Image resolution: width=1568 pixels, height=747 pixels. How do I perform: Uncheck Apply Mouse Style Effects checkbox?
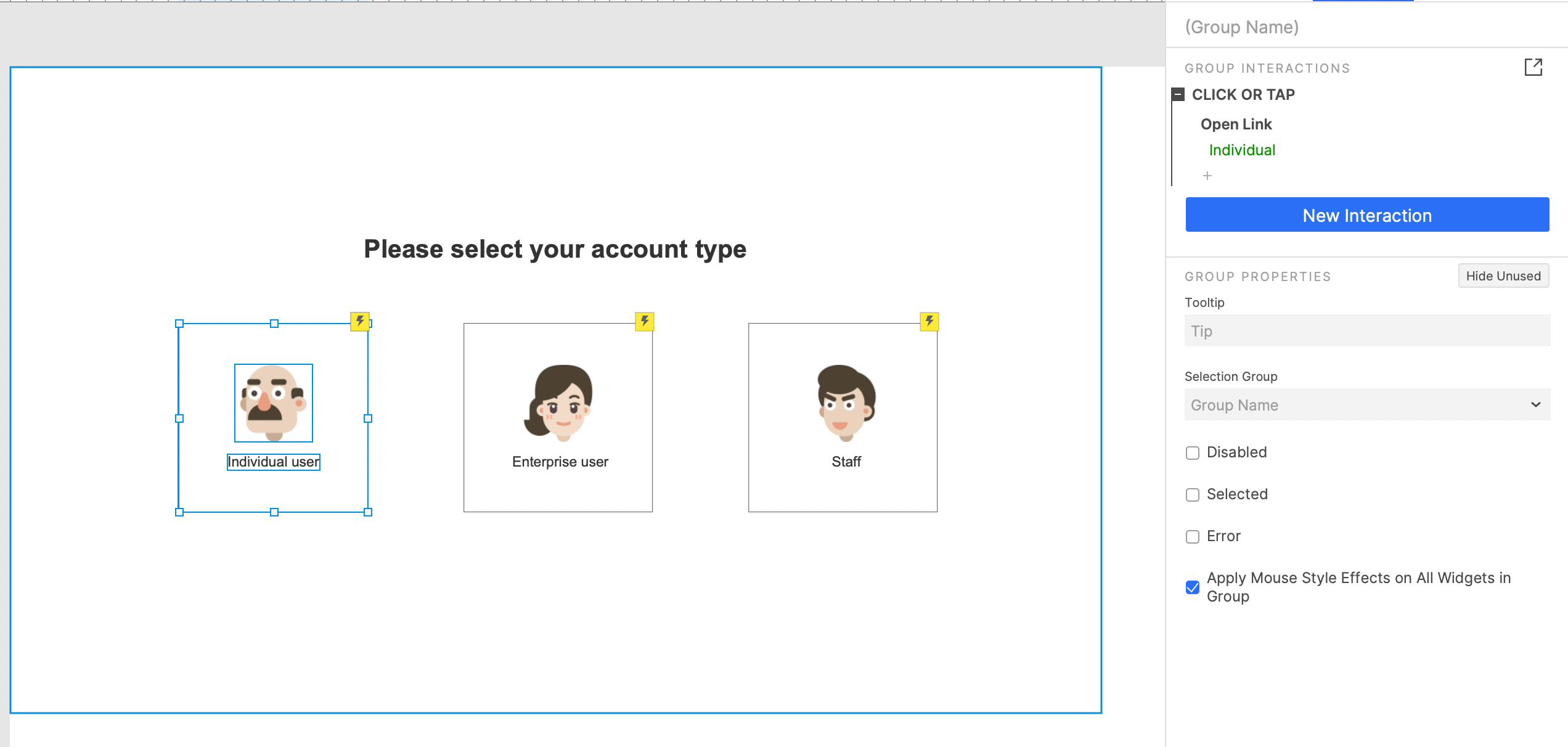pos(1193,587)
